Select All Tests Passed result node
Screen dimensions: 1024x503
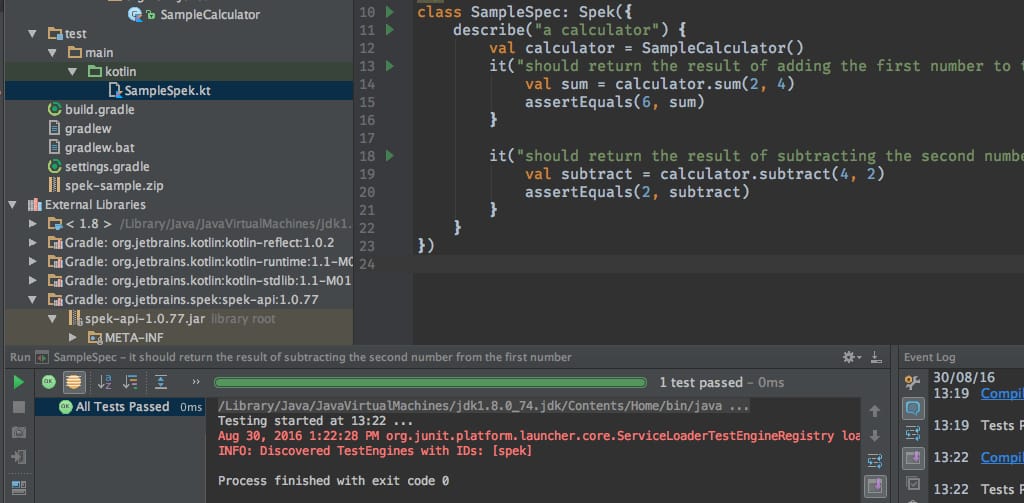point(121,407)
